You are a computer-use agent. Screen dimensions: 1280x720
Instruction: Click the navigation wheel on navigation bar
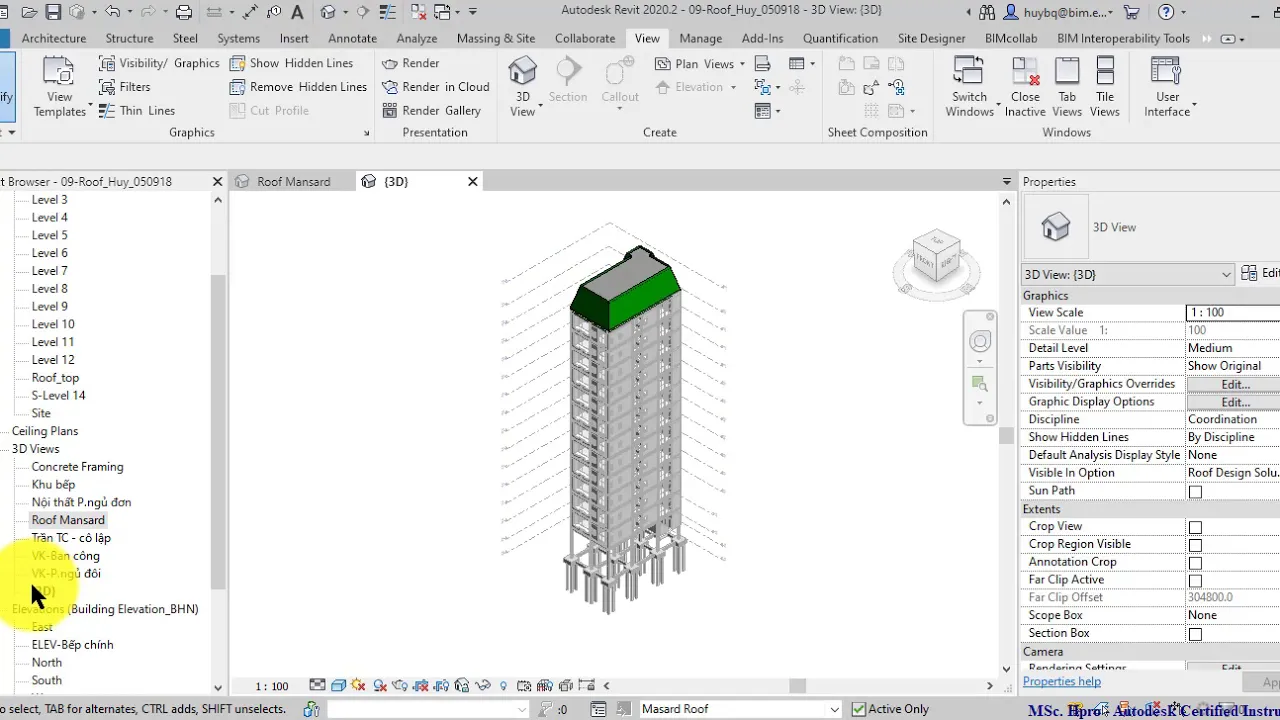(980, 343)
